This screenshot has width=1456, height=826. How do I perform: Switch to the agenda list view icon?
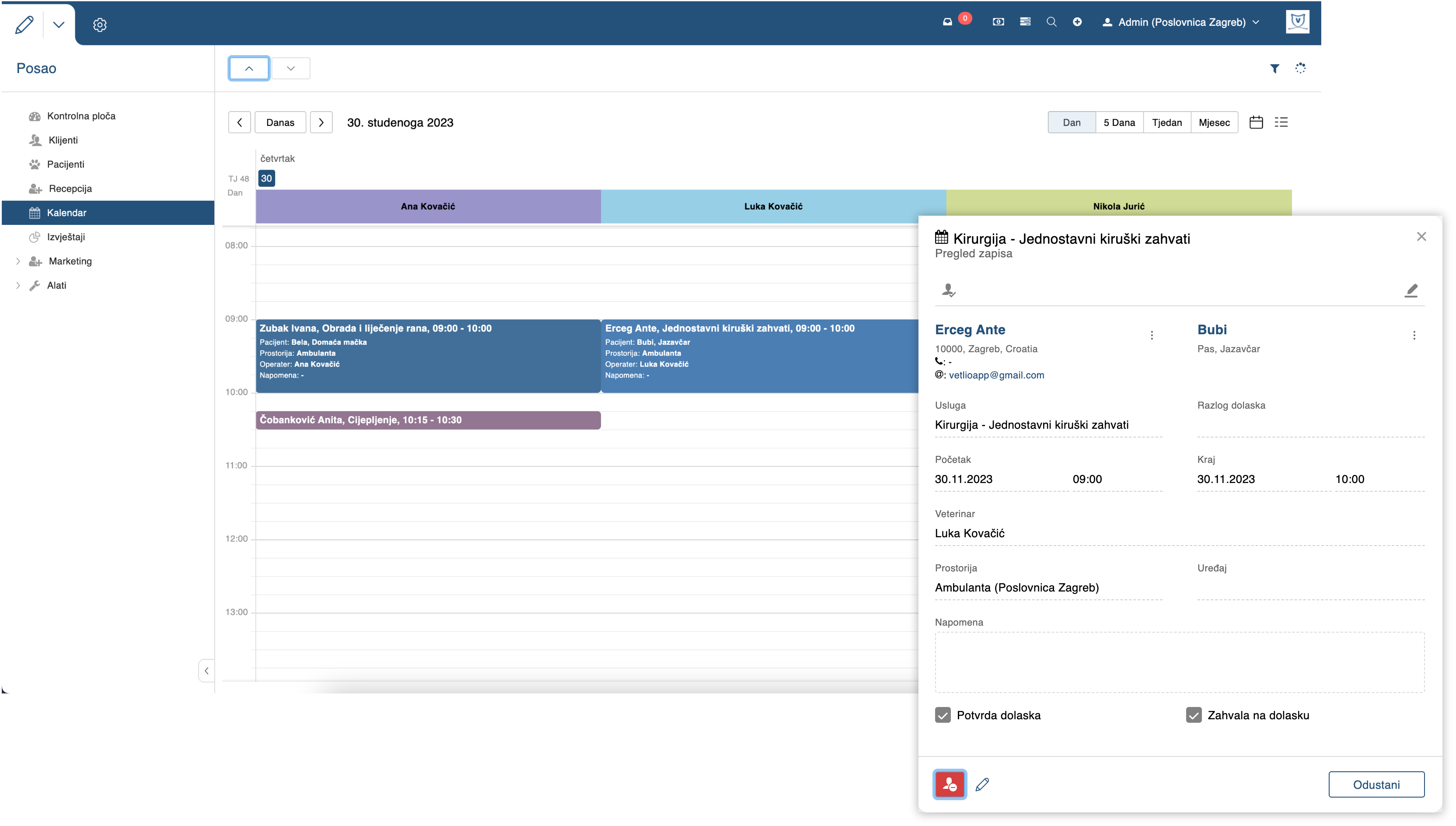tap(1281, 122)
